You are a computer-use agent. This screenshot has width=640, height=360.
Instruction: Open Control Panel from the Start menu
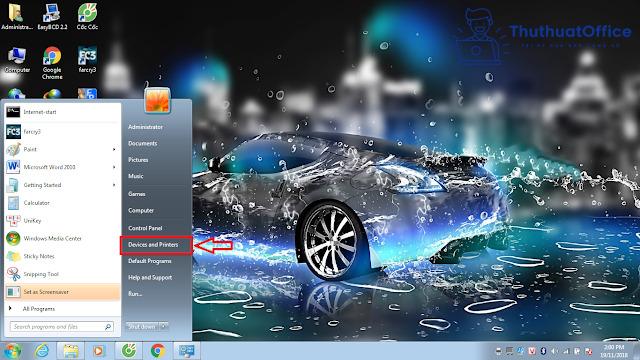(x=145, y=228)
